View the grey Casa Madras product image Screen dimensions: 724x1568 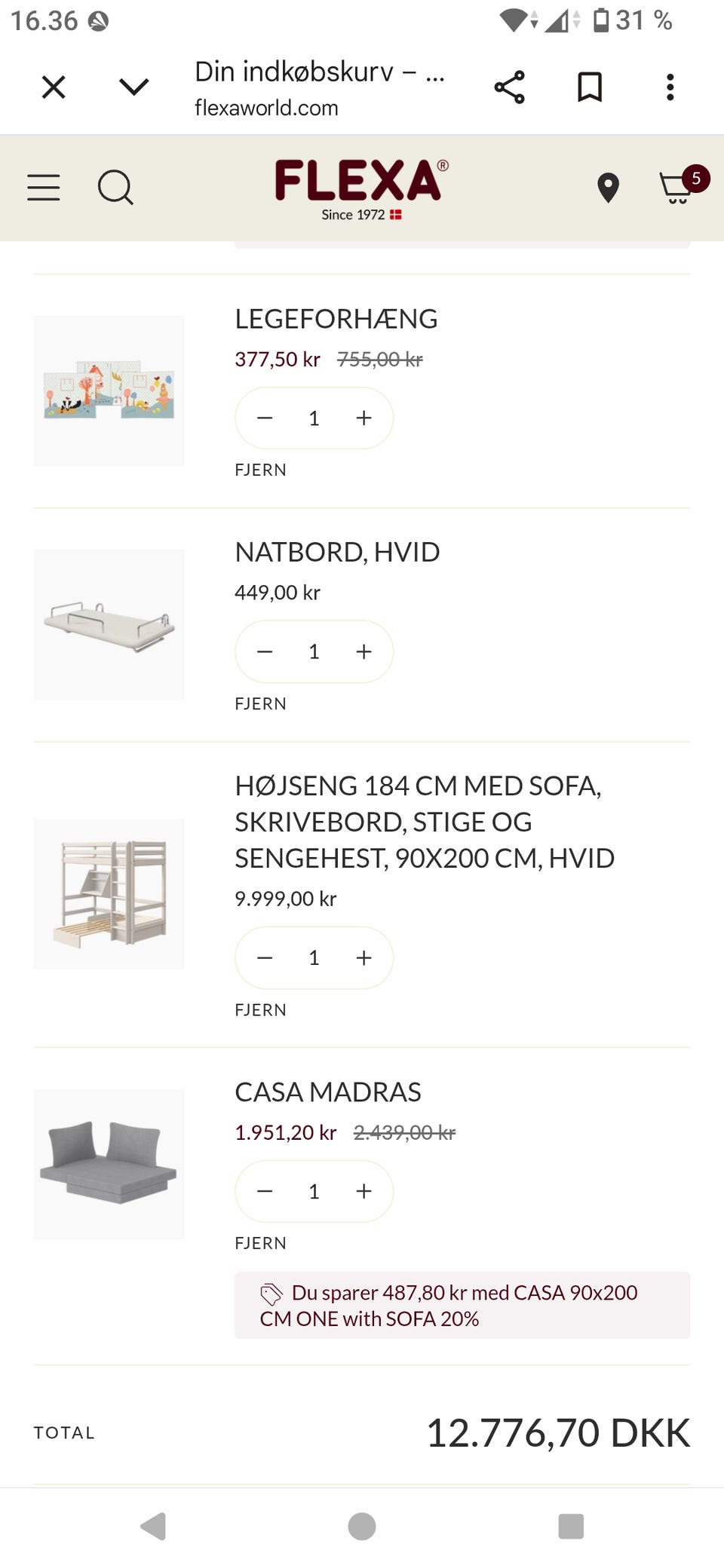point(109,1164)
